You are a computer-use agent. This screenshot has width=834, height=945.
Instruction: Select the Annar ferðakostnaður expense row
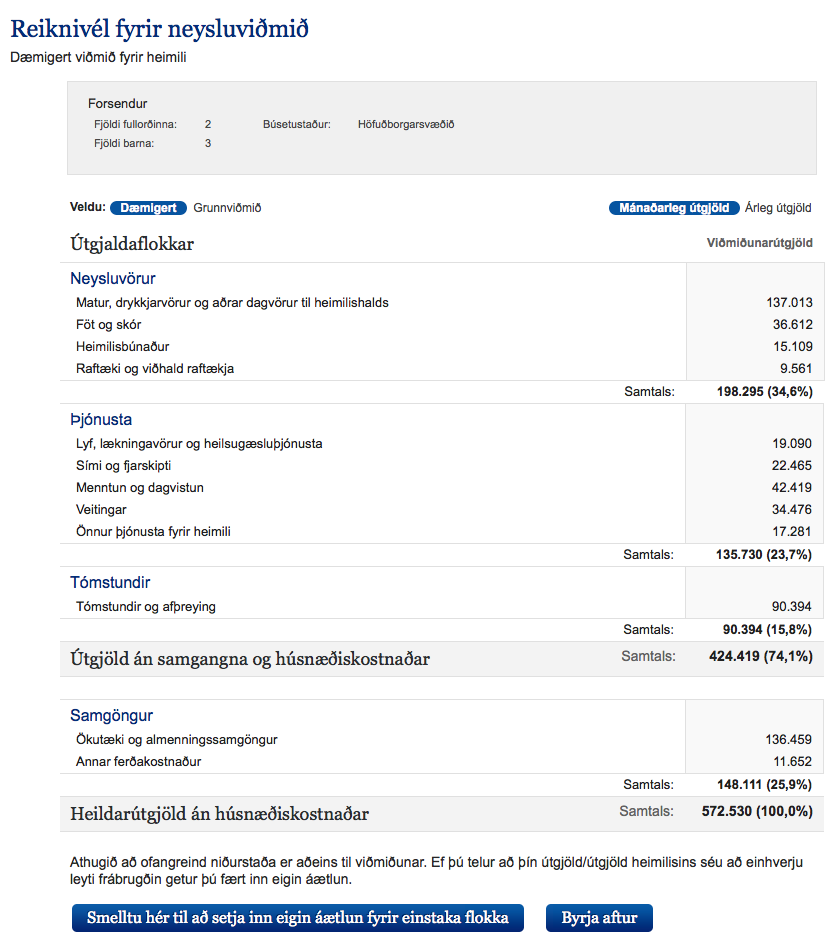[x=141, y=762]
